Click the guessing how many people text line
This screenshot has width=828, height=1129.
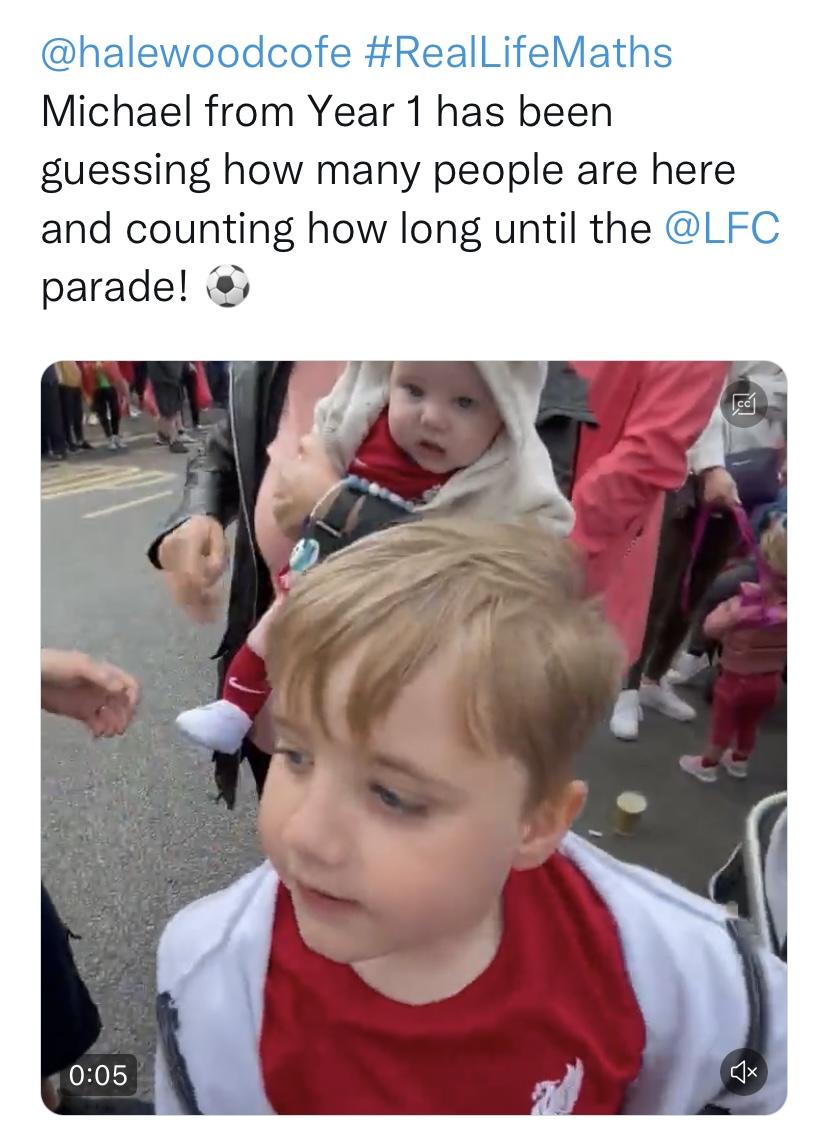(388, 171)
